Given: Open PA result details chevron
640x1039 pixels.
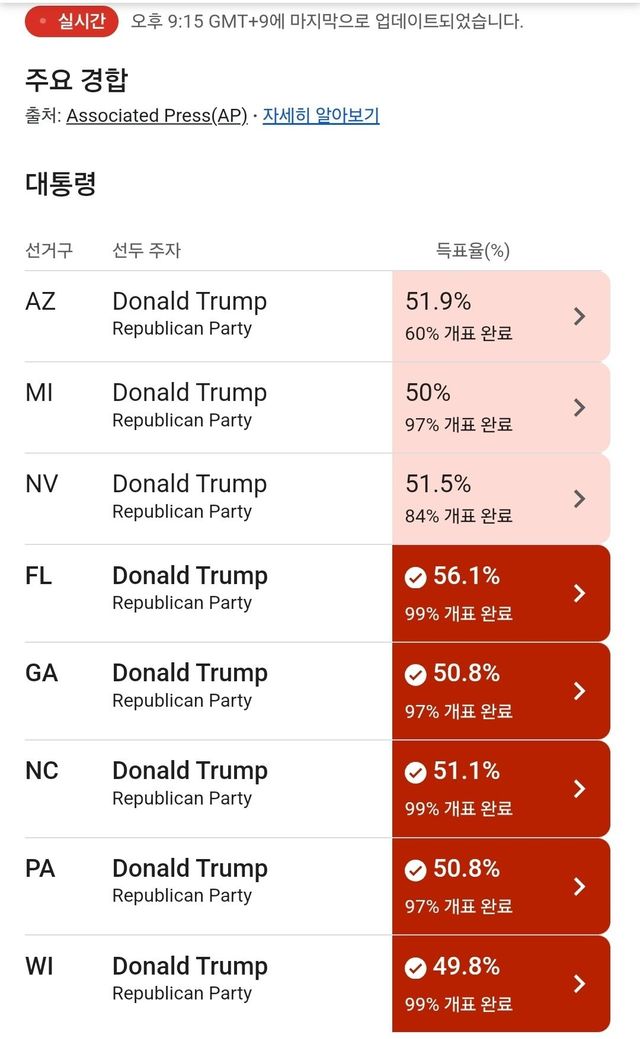Looking at the screenshot, I should coord(579,886).
